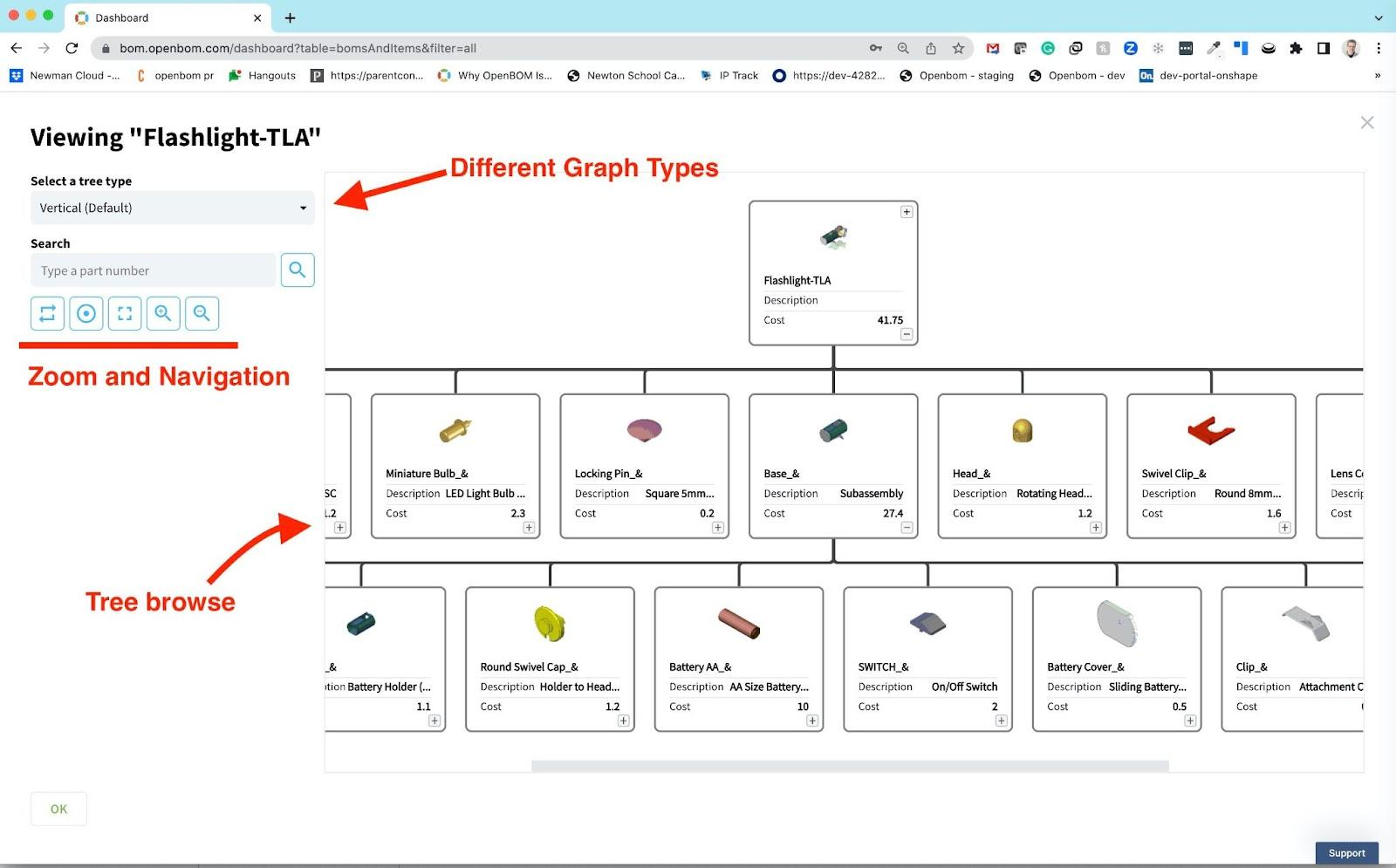1396x868 pixels.
Task: Click the horizontal scrollbar under the tree graph
Action: (x=850, y=766)
